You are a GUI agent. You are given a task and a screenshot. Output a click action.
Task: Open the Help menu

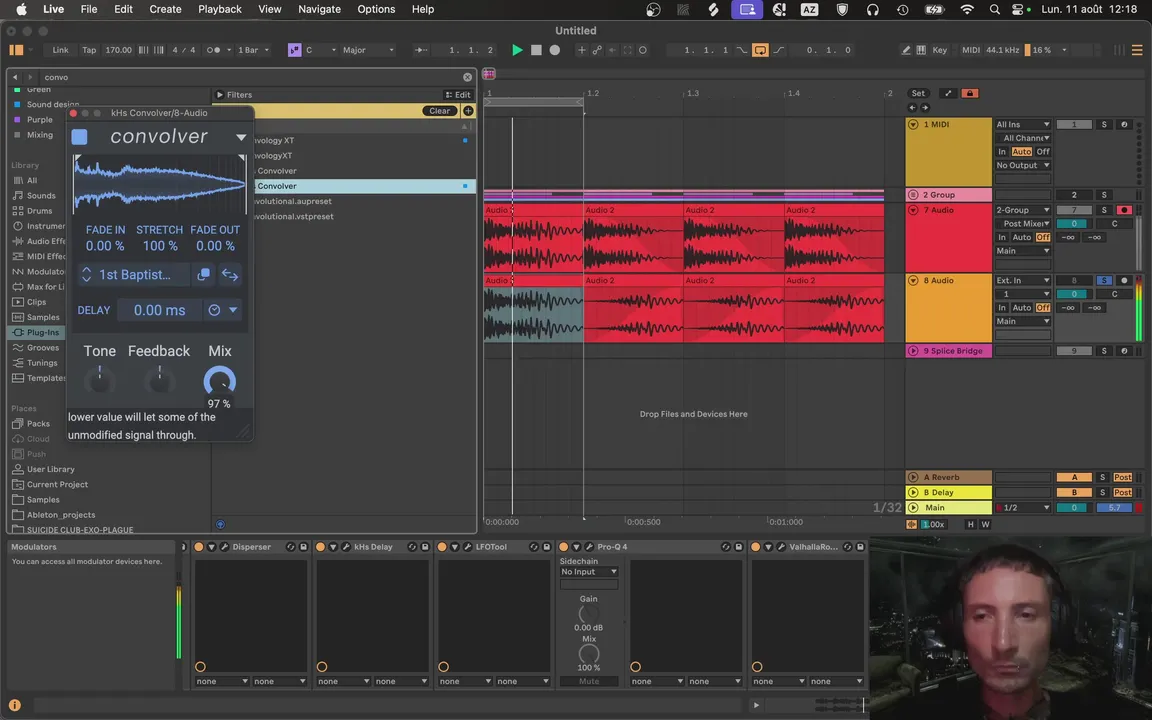[x=422, y=10]
